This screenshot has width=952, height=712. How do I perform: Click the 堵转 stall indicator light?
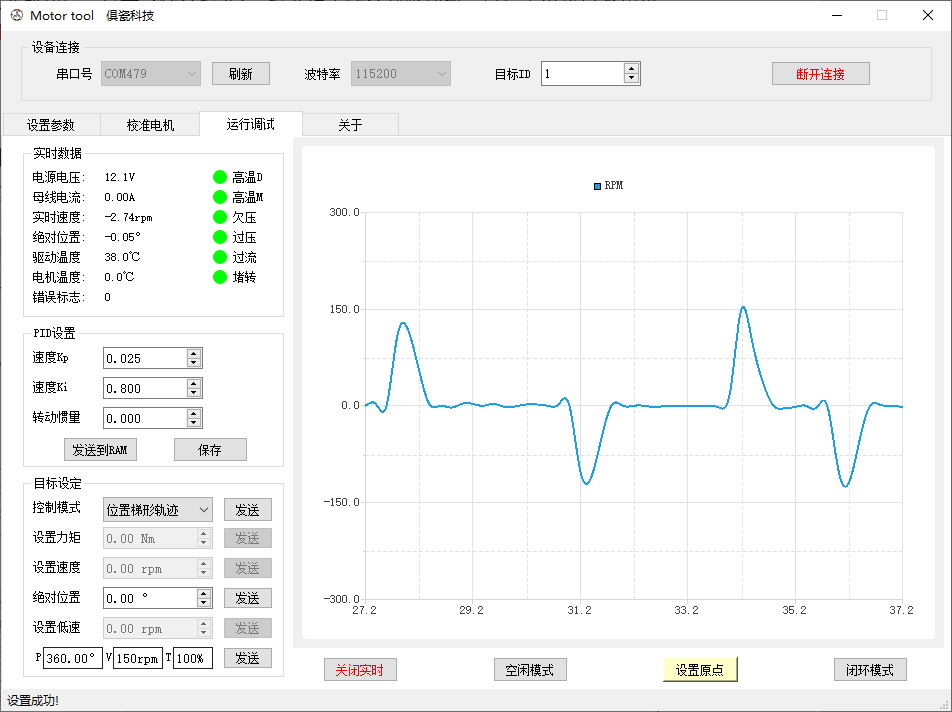(x=219, y=276)
